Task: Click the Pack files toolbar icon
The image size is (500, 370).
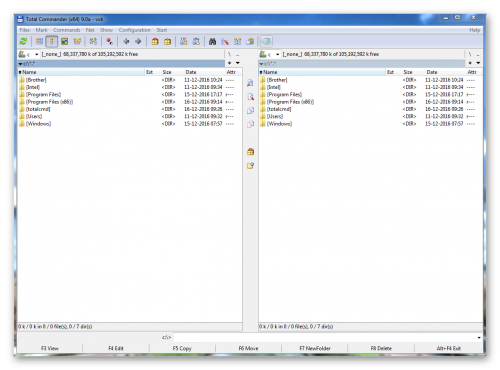Action: point(155,42)
